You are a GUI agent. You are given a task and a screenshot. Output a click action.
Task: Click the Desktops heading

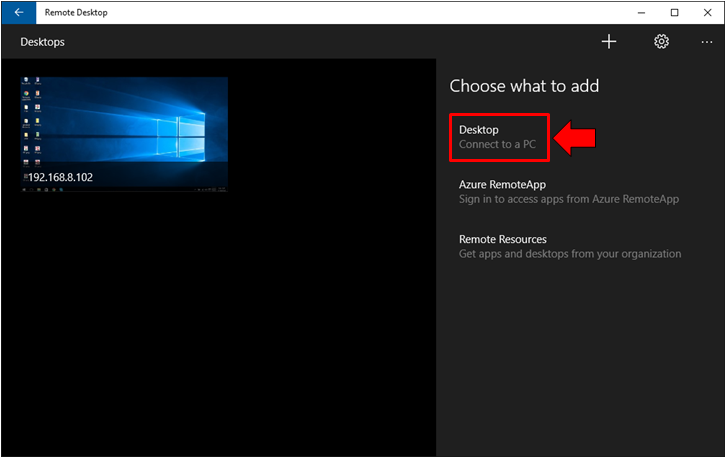[x=43, y=42]
